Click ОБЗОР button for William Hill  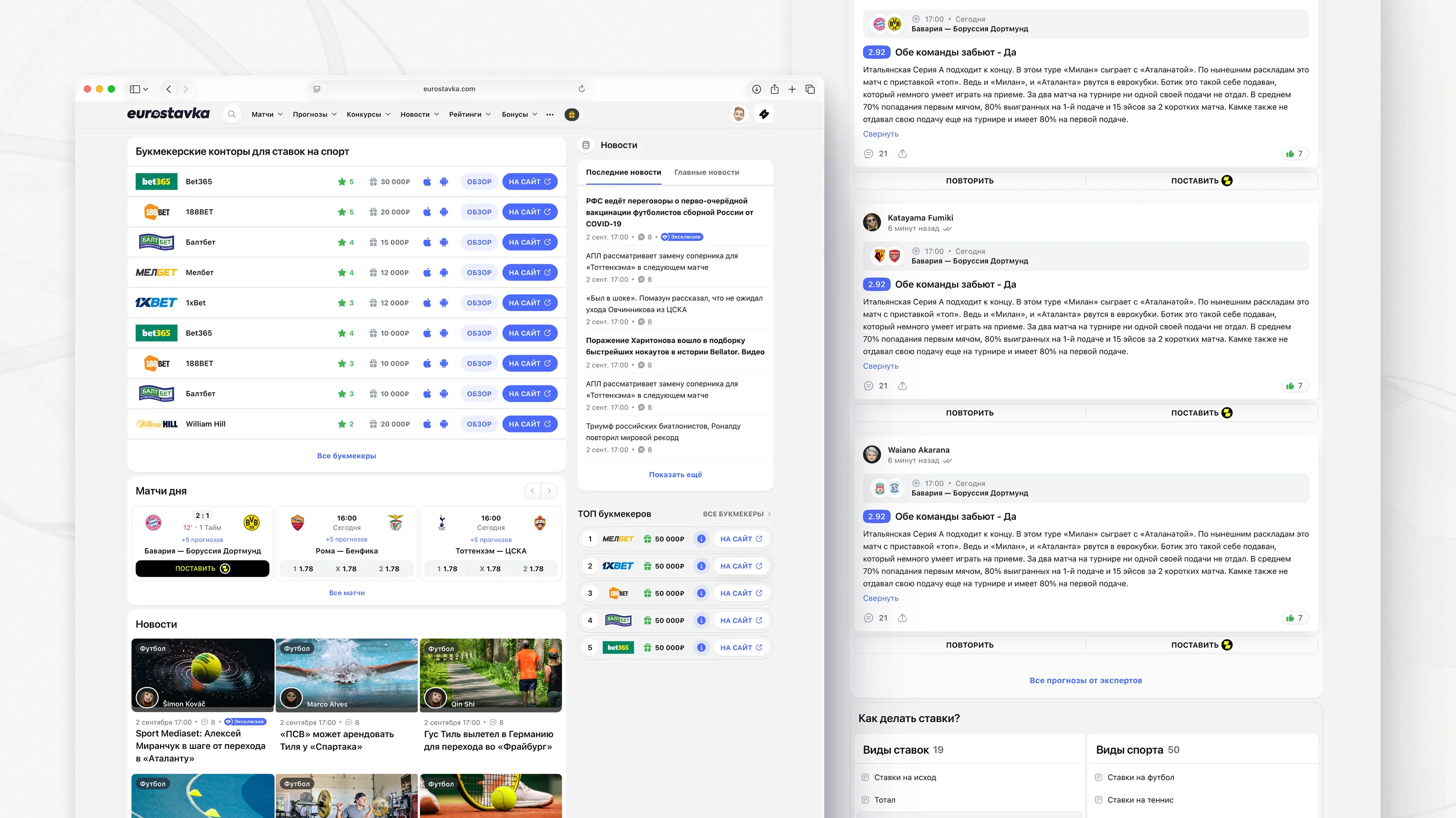(479, 424)
